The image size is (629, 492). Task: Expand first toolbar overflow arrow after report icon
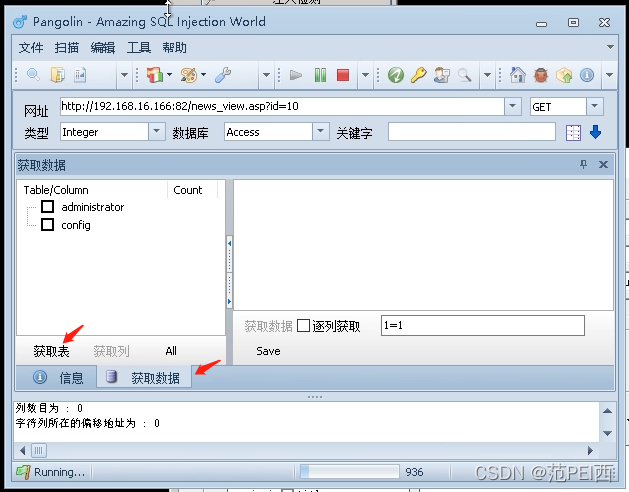(x=124, y=75)
